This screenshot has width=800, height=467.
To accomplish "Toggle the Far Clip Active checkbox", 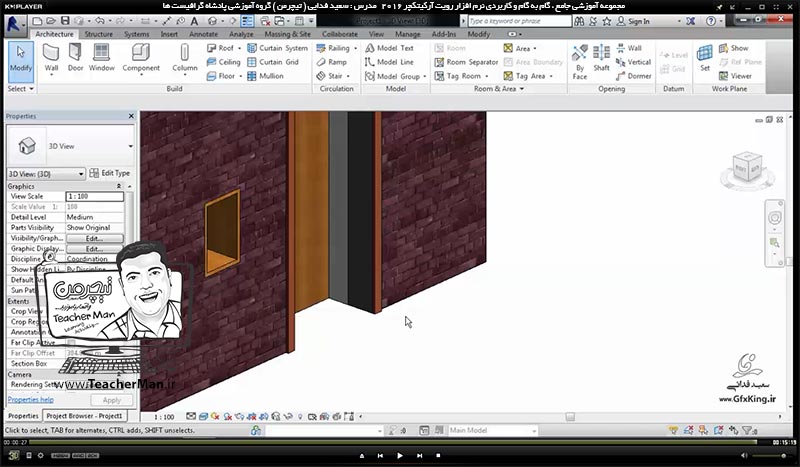I will (71, 342).
